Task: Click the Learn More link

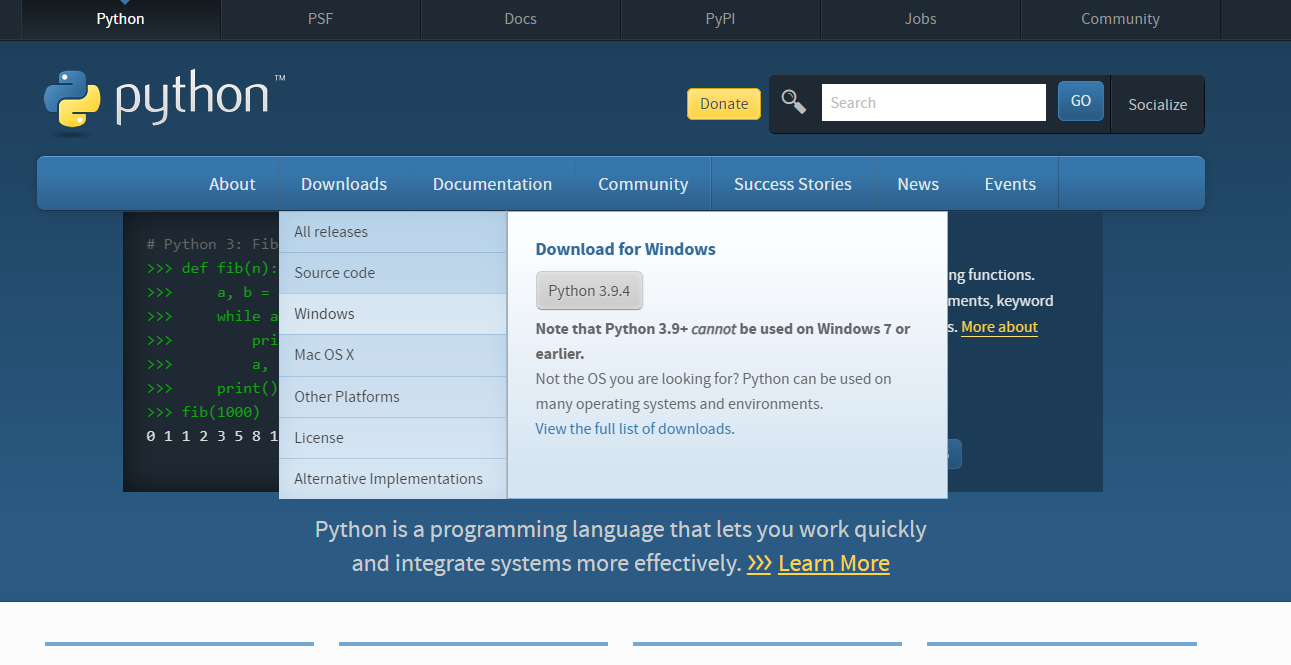Action: click(834, 564)
